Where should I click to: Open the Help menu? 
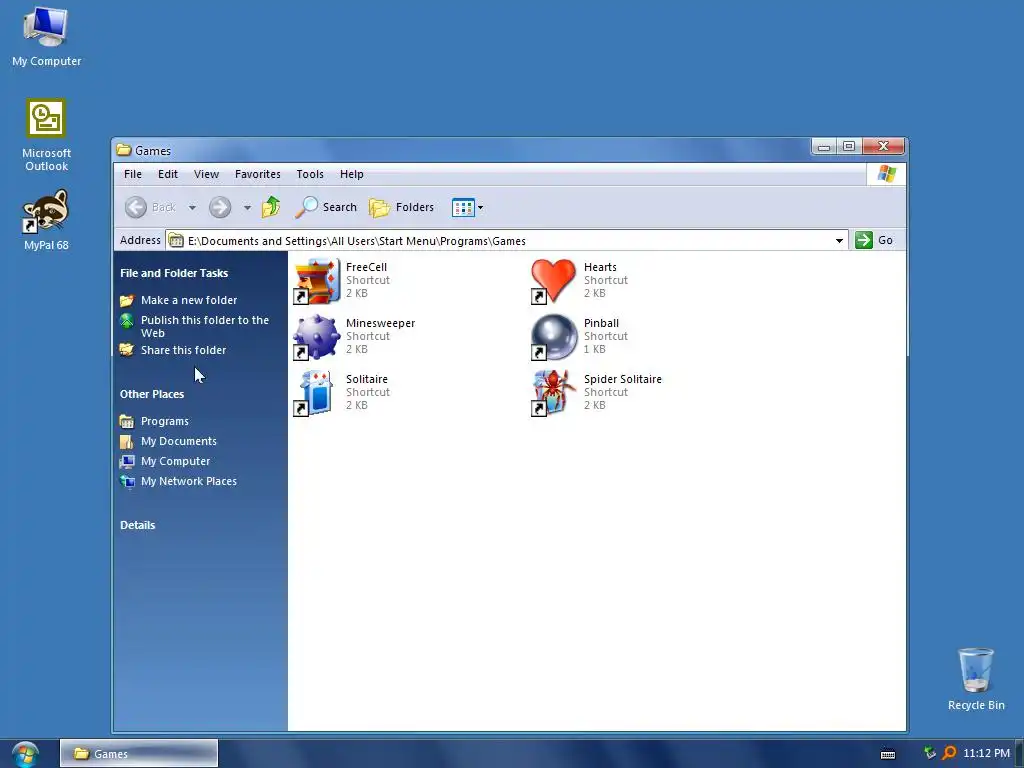pos(352,174)
